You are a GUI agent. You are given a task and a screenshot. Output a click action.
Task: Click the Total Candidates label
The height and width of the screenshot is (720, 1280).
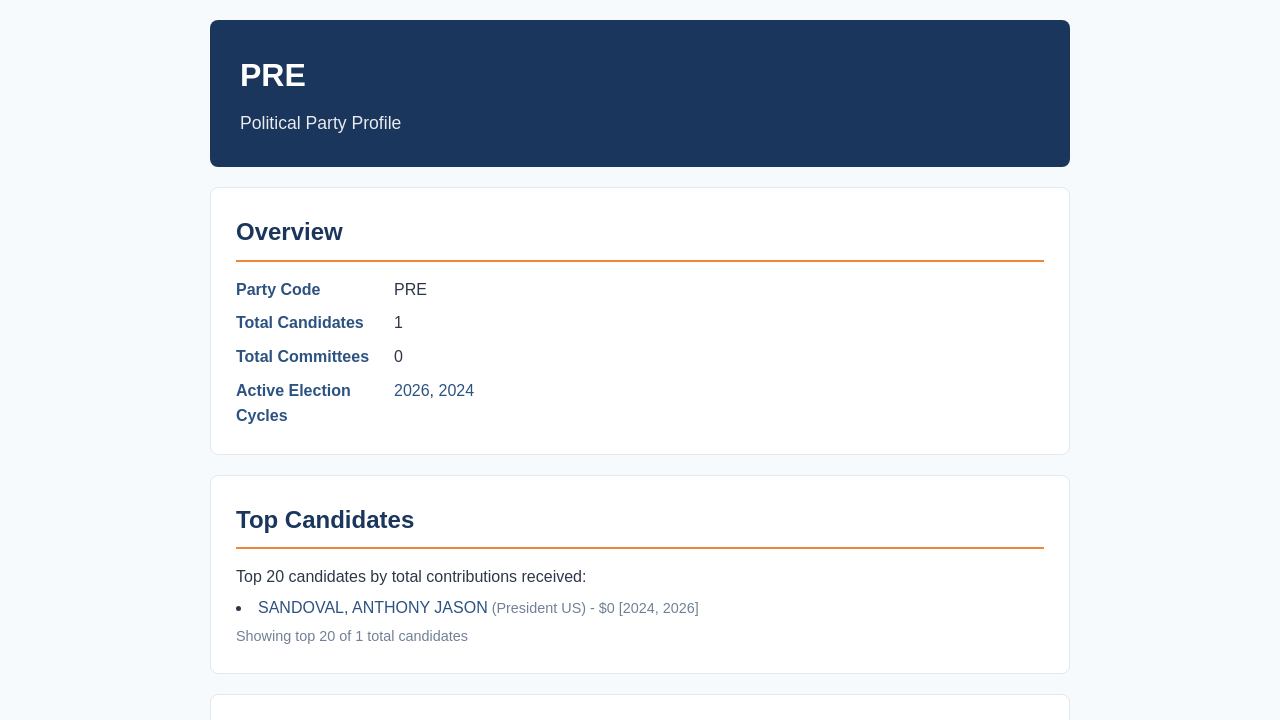pos(300,323)
